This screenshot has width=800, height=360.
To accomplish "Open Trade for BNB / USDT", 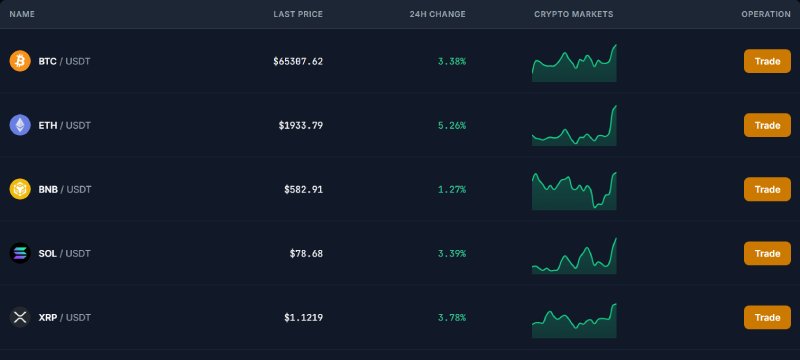I will pyautogui.click(x=767, y=189).
